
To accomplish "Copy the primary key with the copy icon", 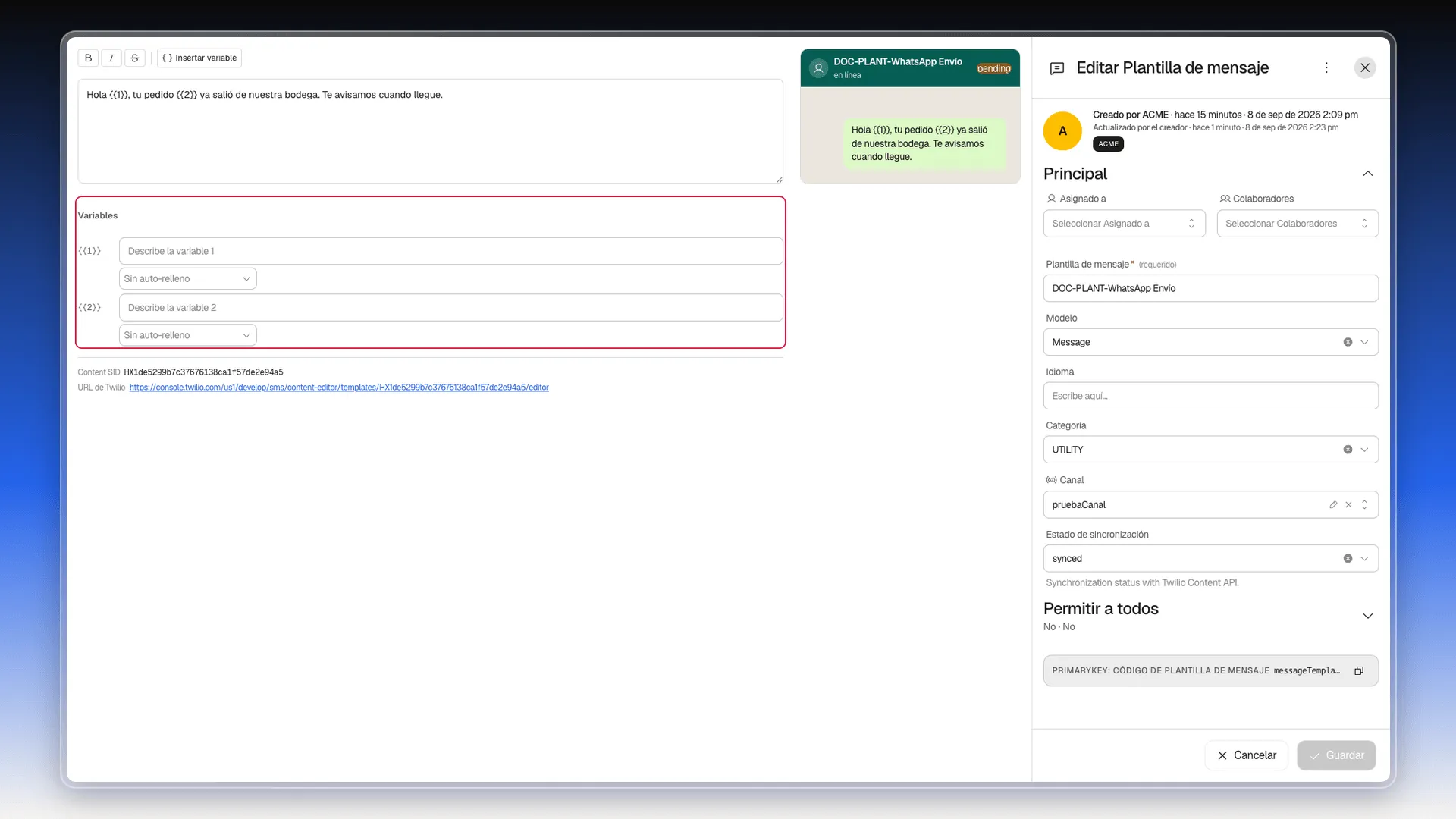I will coord(1359,671).
